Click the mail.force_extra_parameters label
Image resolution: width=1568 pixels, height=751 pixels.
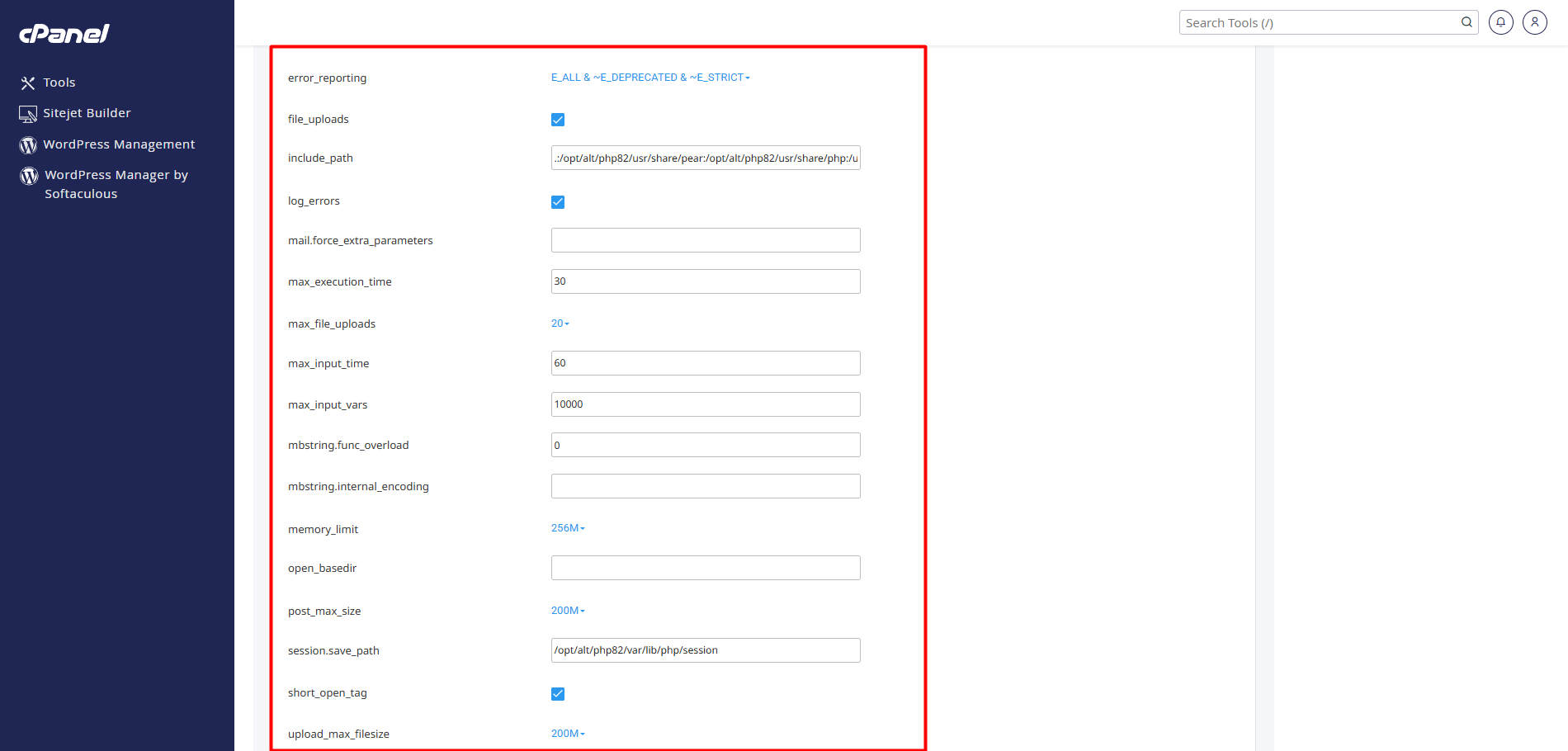point(360,241)
